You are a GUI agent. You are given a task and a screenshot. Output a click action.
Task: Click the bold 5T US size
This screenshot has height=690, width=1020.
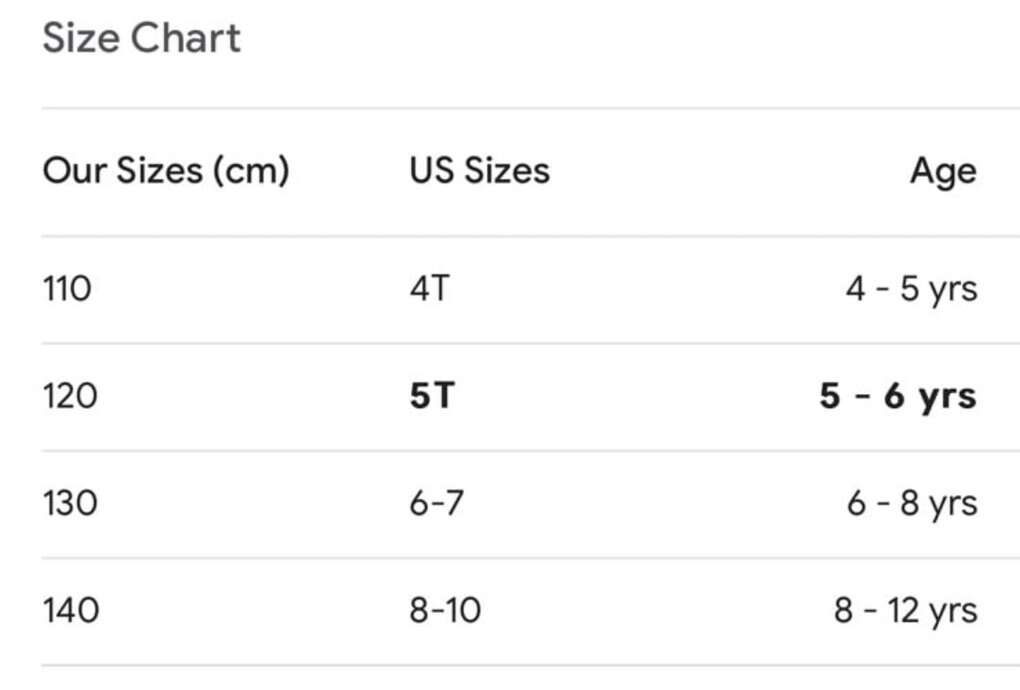[x=431, y=397]
